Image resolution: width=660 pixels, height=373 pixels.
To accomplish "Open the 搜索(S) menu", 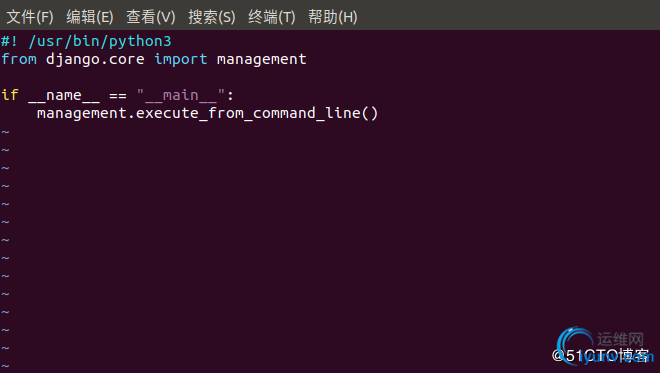I will (x=212, y=17).
